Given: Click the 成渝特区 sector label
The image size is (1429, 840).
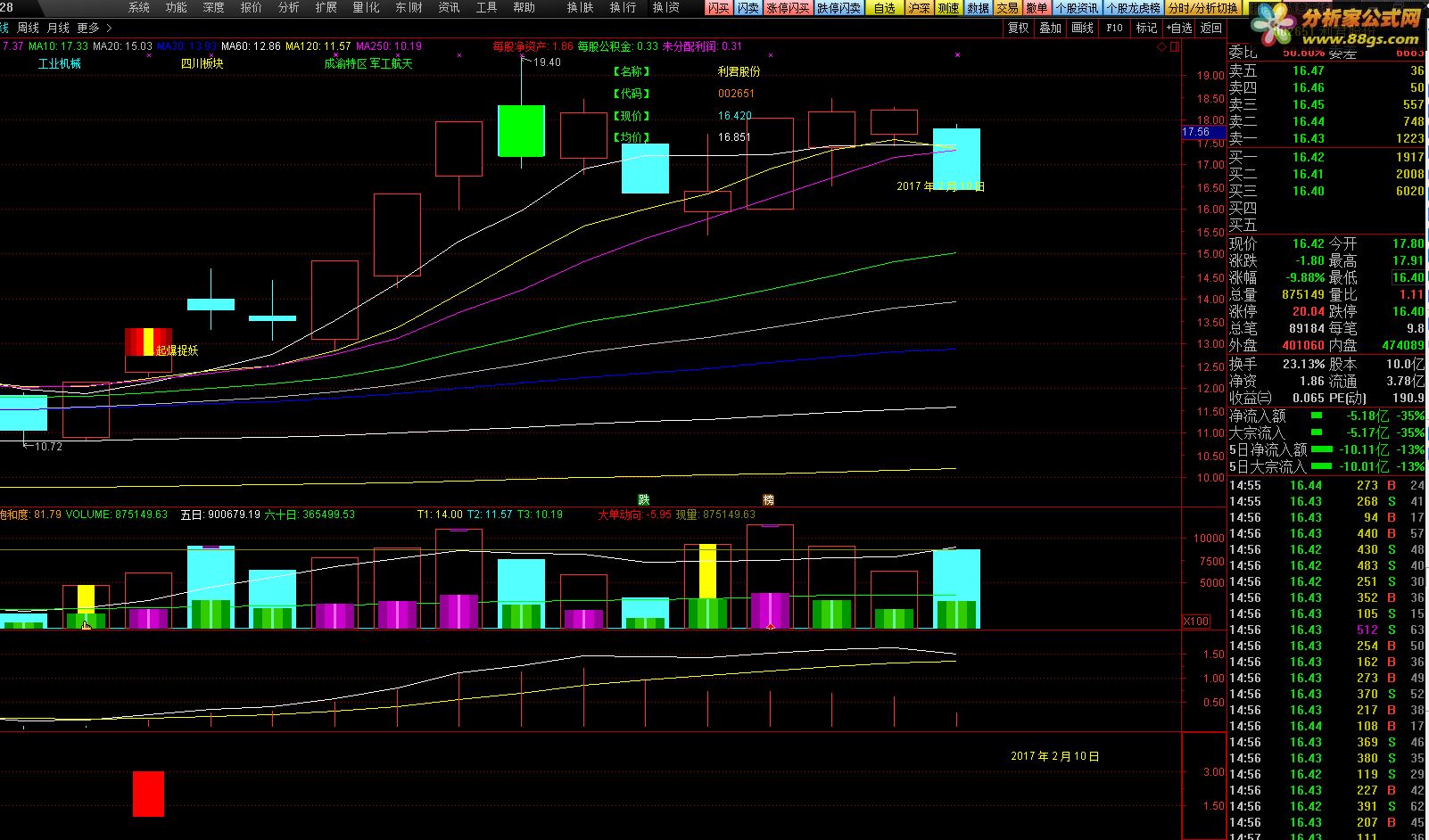Looking at the screenshot, I should [x=345, y=63].
